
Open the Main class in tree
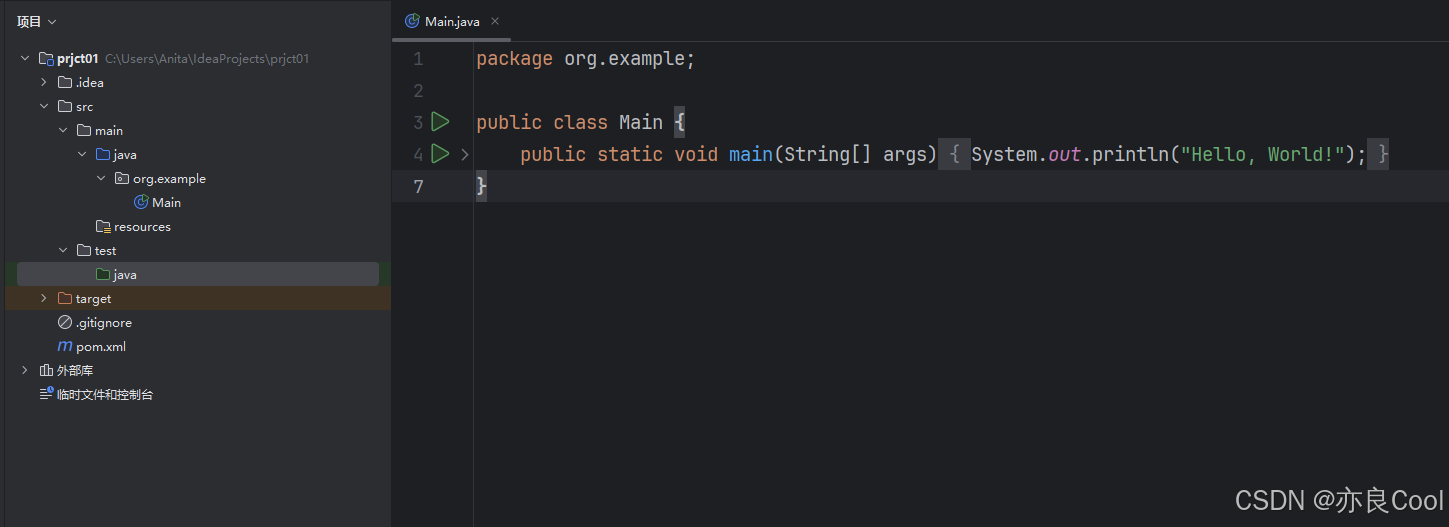(166, 203)
